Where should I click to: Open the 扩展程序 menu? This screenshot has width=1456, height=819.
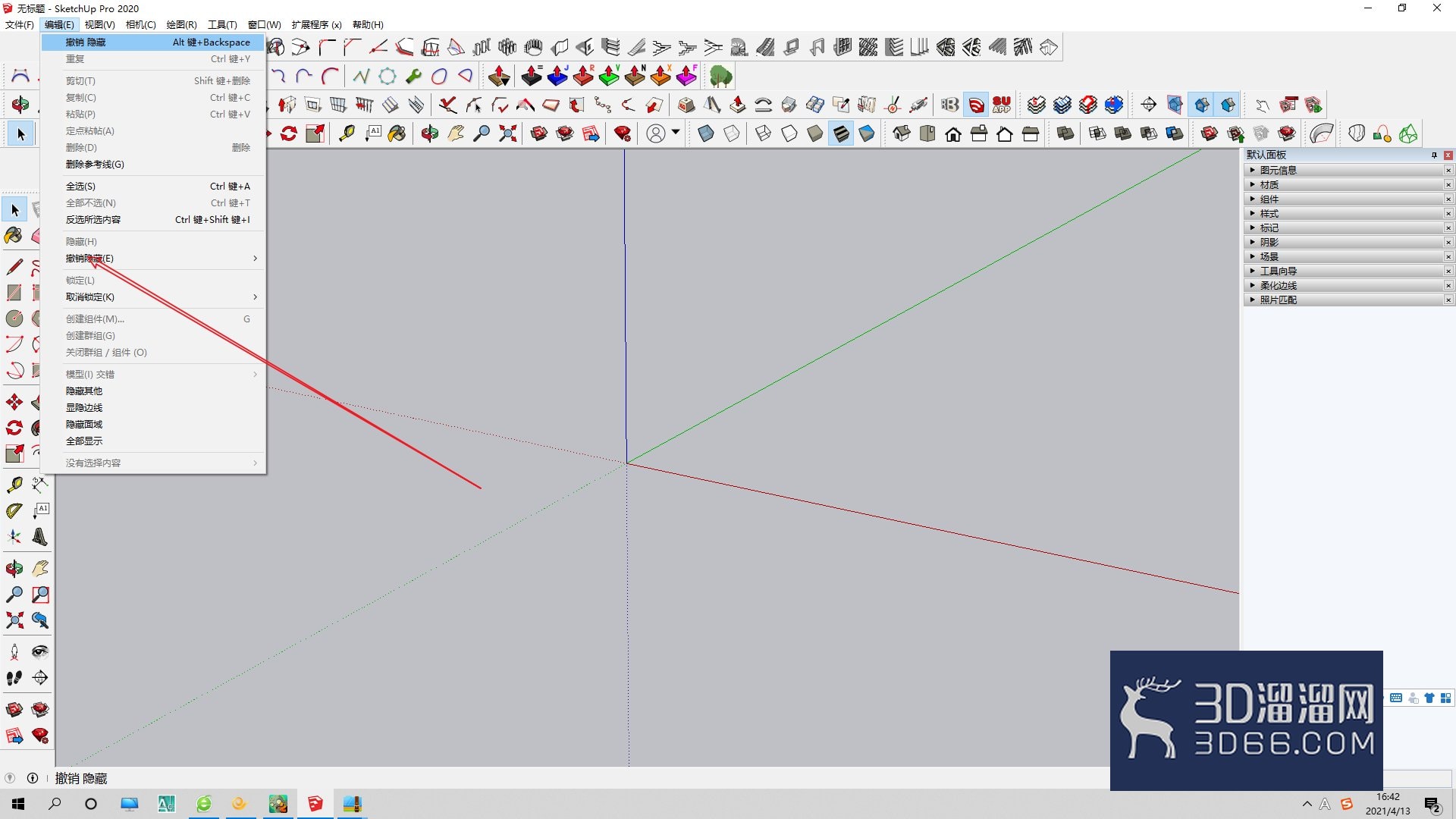(316, 25)
